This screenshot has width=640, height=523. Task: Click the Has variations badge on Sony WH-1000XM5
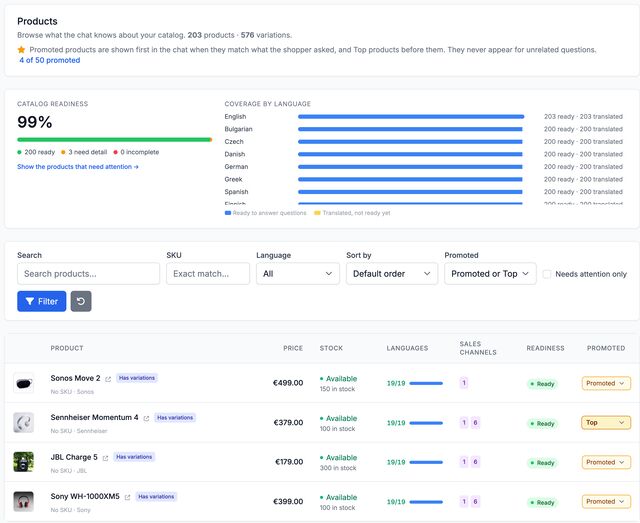tap(156, 496)
